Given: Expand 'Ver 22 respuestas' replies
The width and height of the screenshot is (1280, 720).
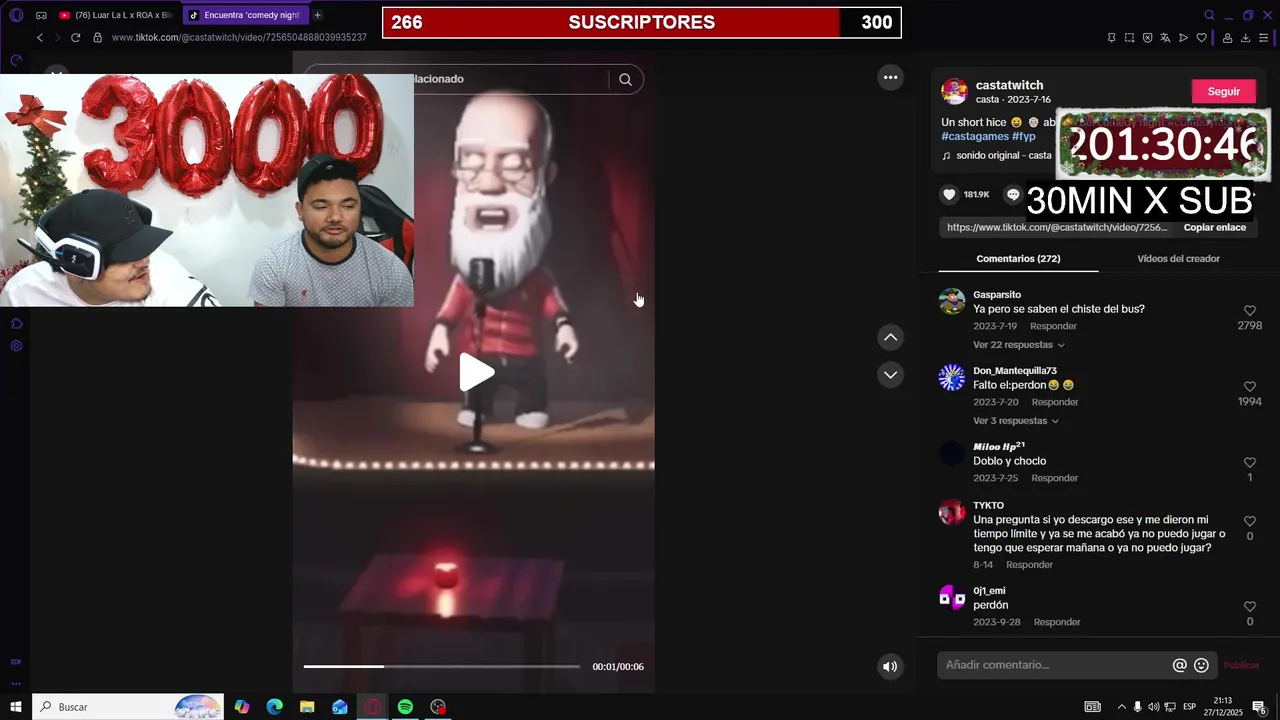Looking at the screenshot, I should coord(1019,345).
